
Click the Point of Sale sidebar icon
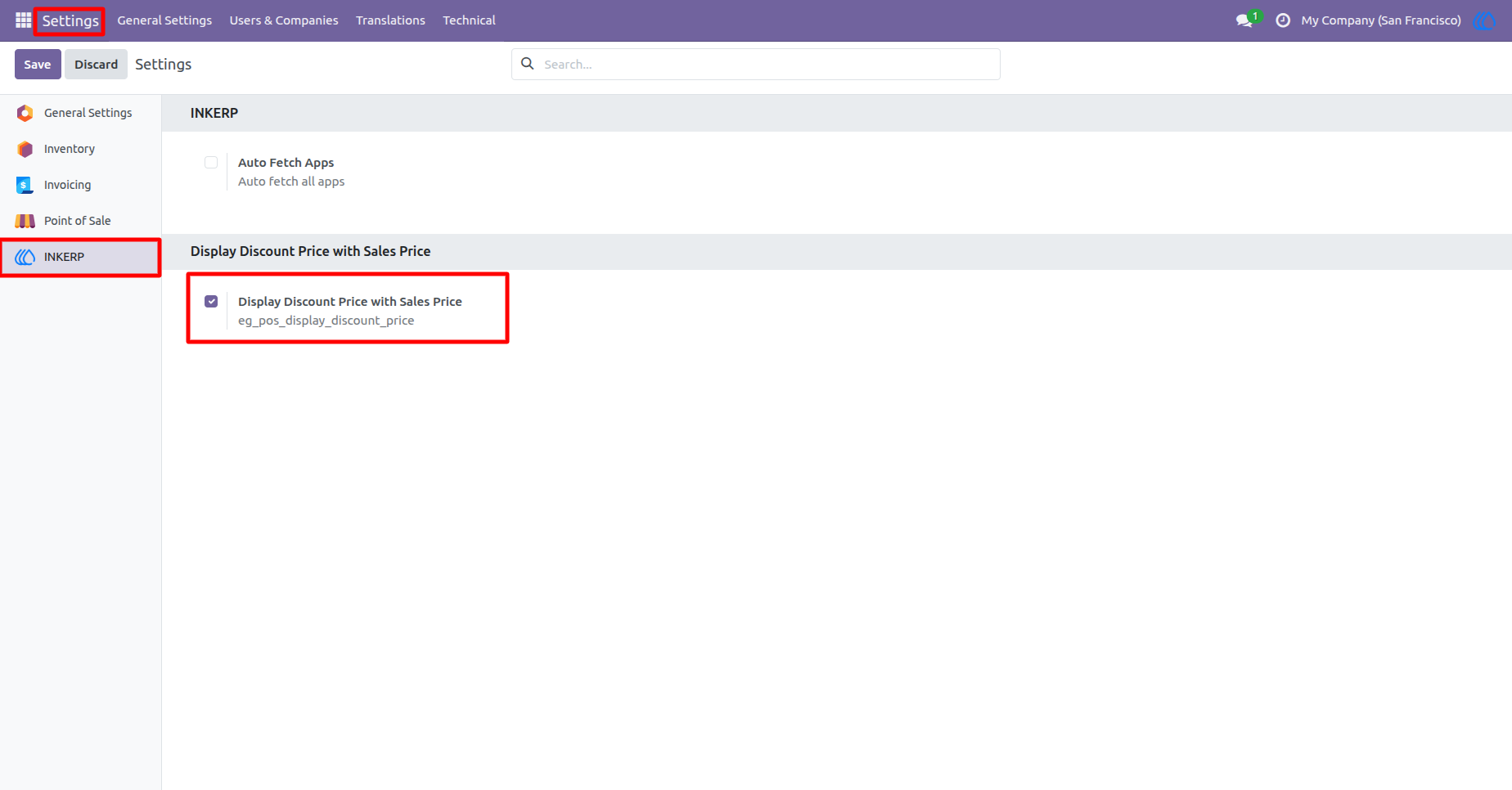(x=25, y=221)
